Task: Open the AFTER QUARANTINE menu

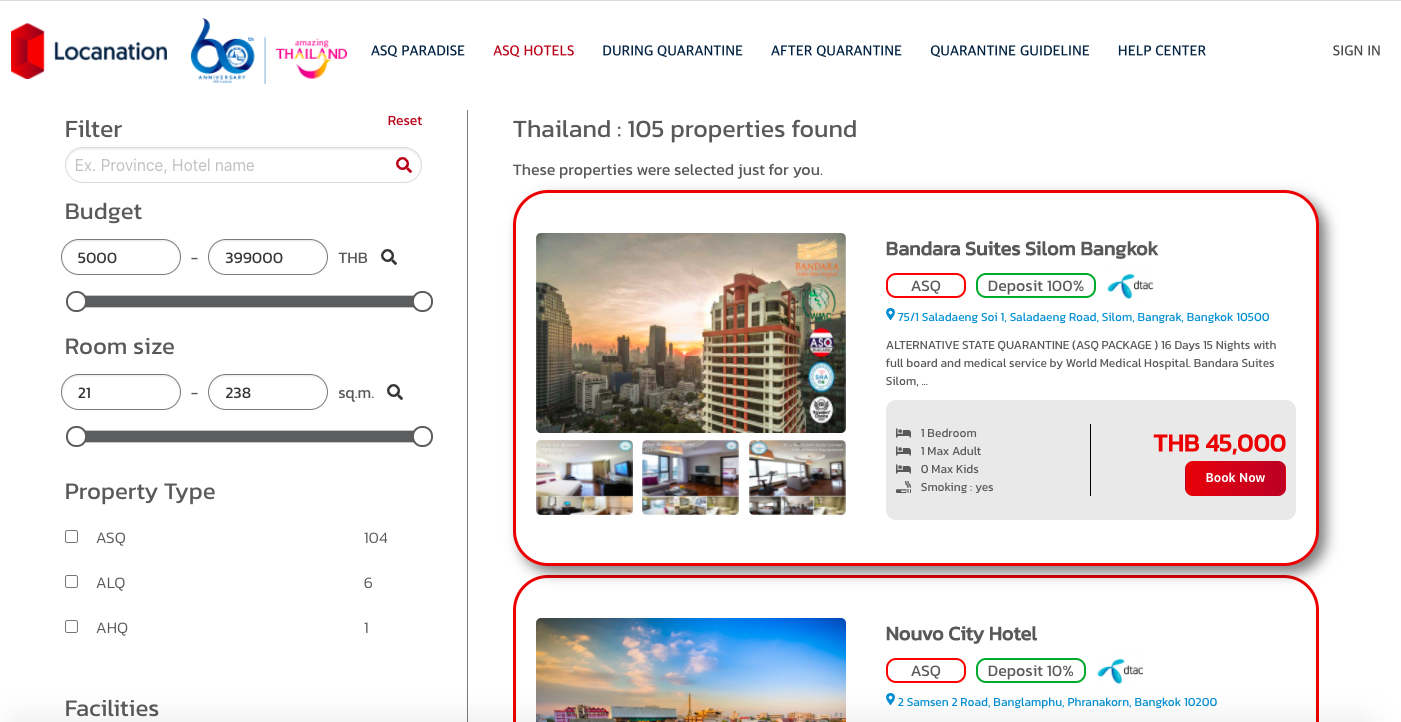Action: click(836, 51)
